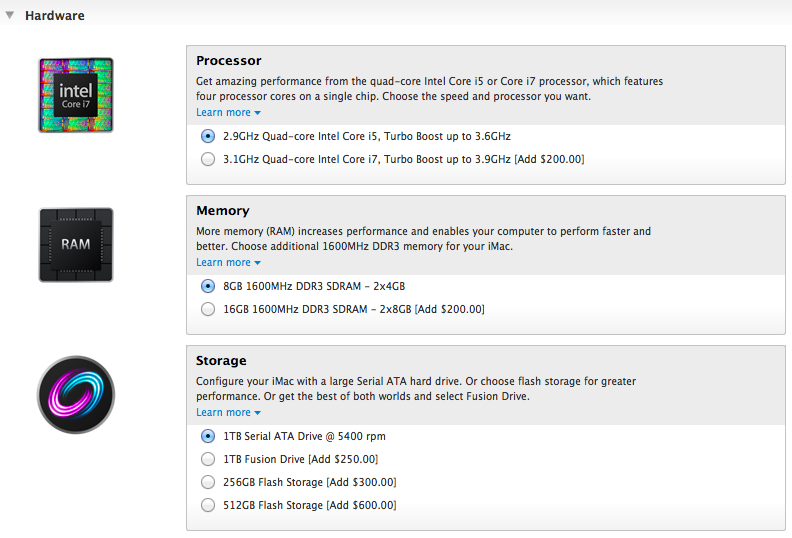Screen dimensions: 792x538
Task: Click the Storage heading text
Action: pyautogui.click(x=221, y=361)
